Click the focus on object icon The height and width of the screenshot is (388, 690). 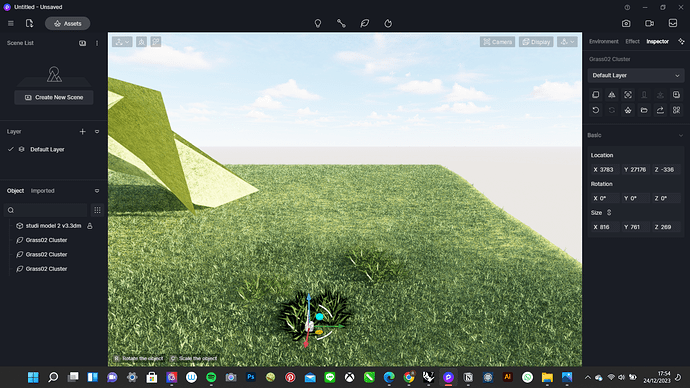628,95
